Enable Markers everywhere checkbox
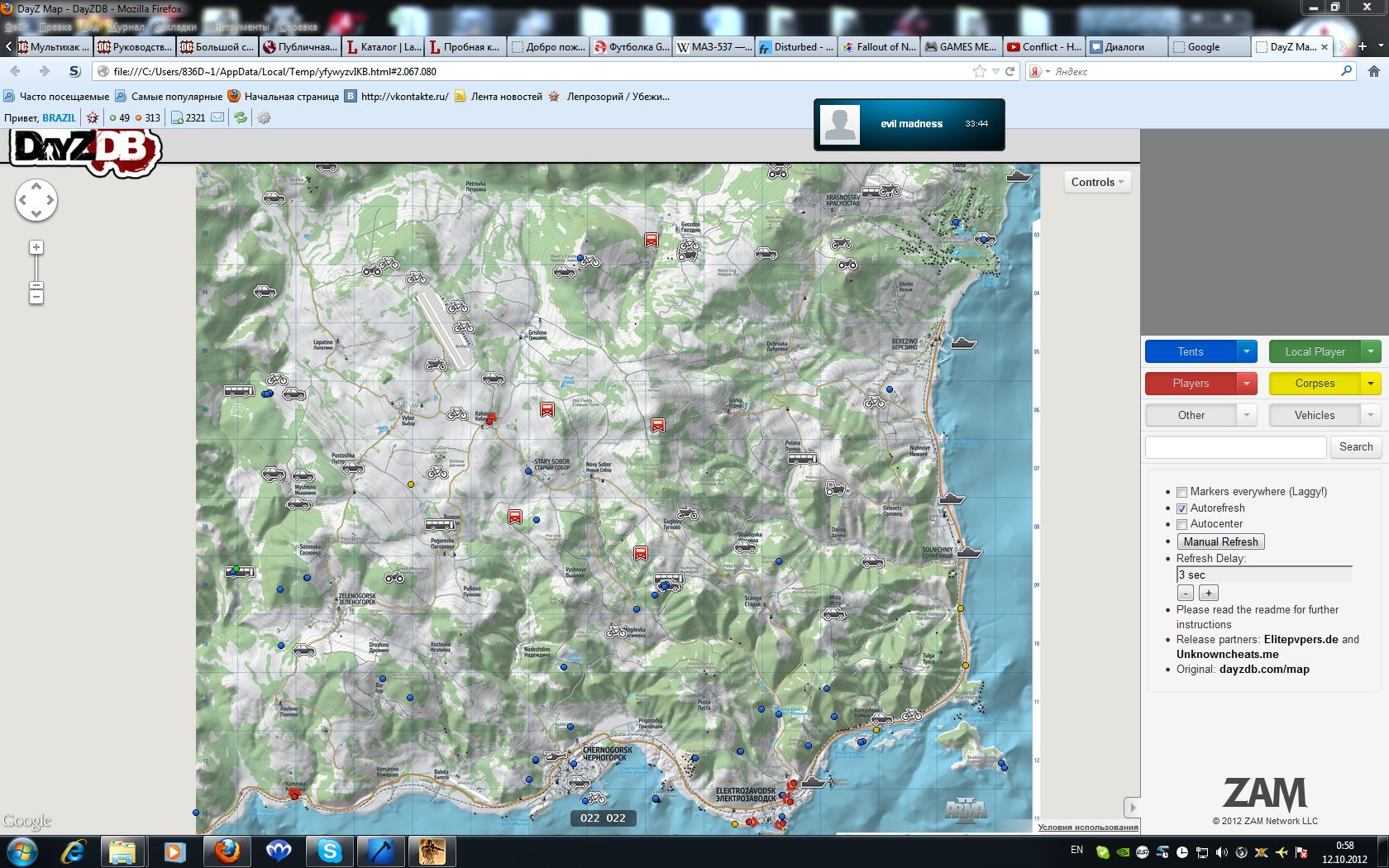1389x868 pixels. coord(1182,492)
